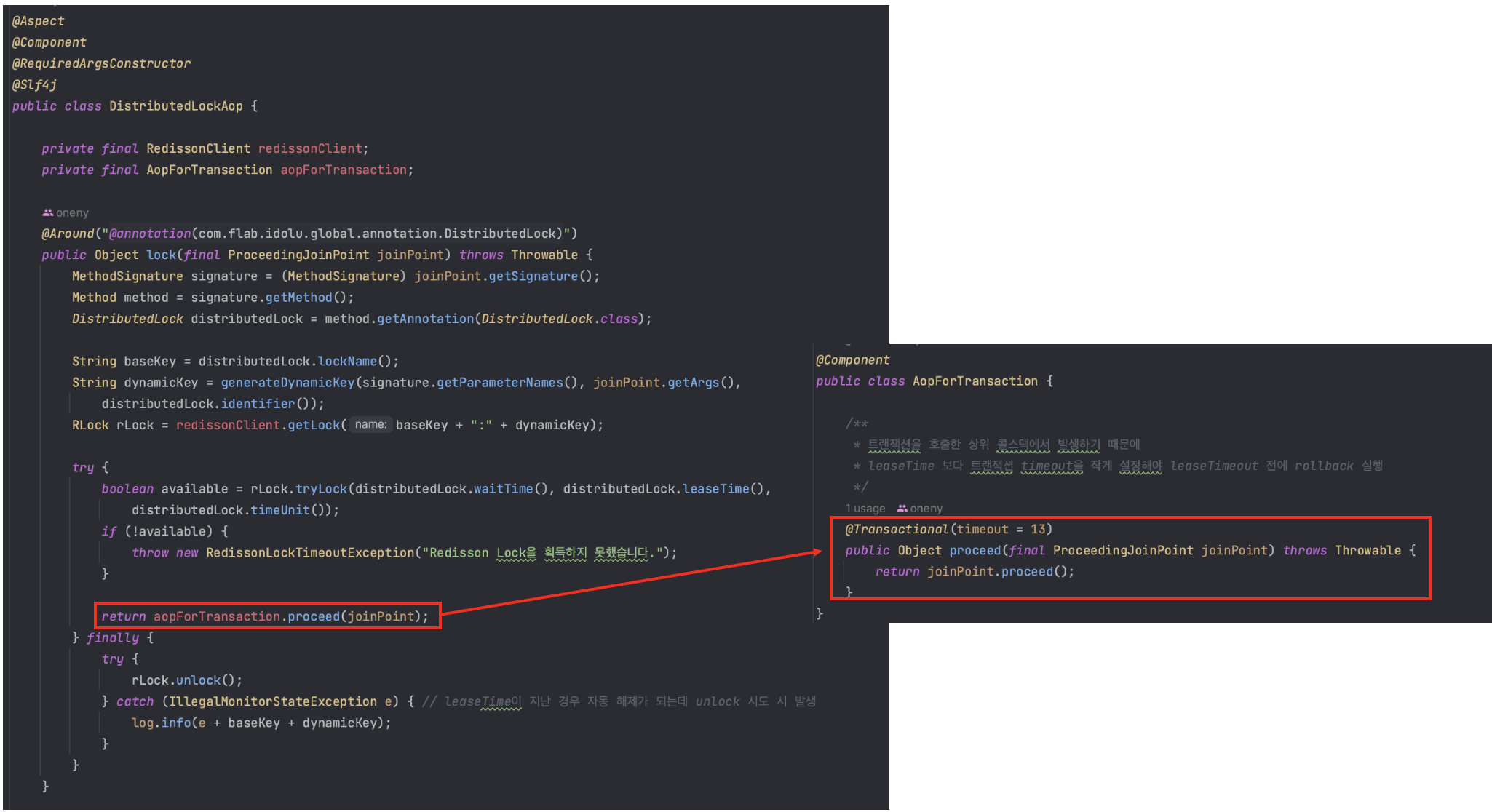Click the @Slf4j annotation
The width and height of the screenshot is (1492, 812).
coord(34,84)
